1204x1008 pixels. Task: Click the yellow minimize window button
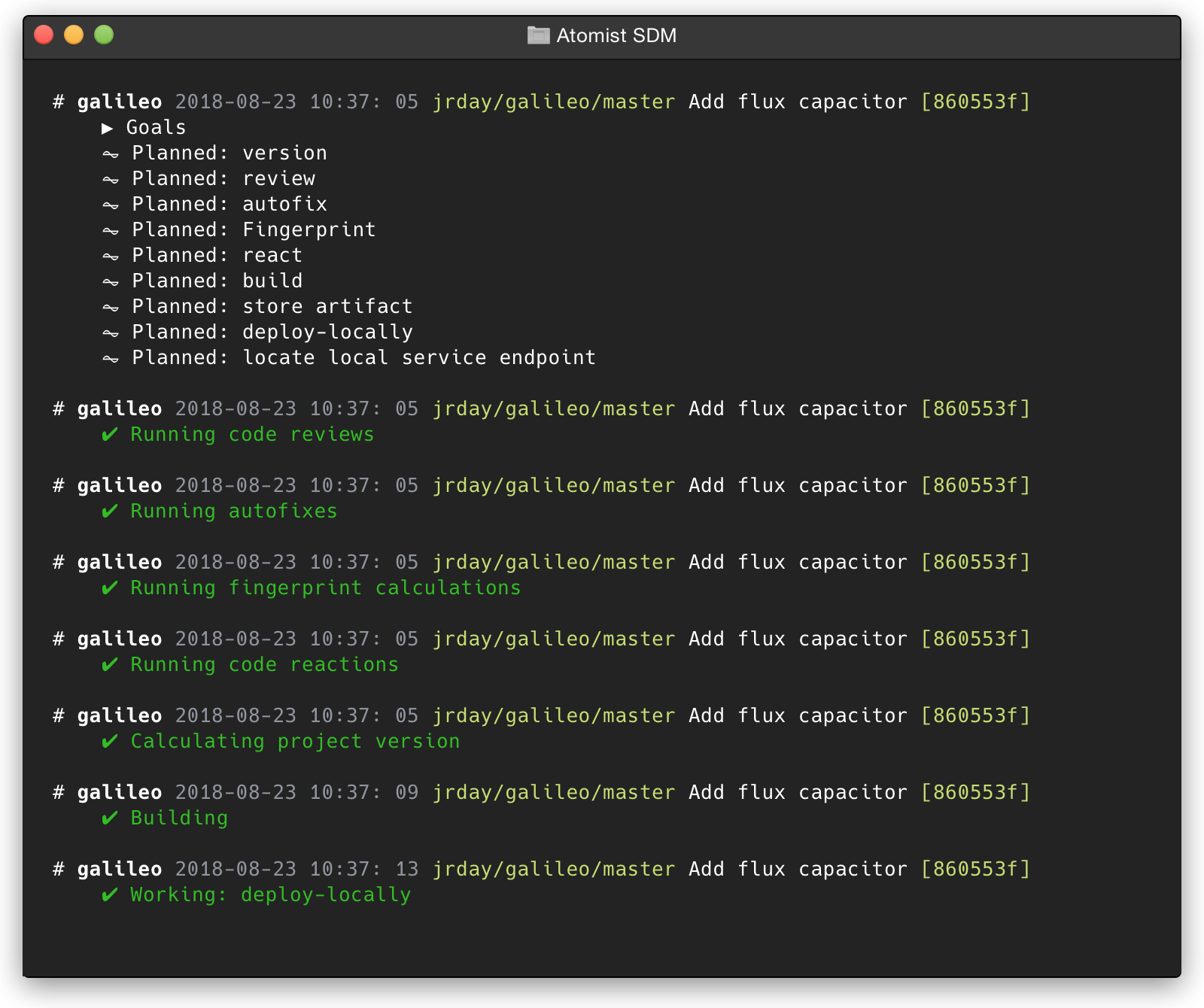(x=74, y=35)
